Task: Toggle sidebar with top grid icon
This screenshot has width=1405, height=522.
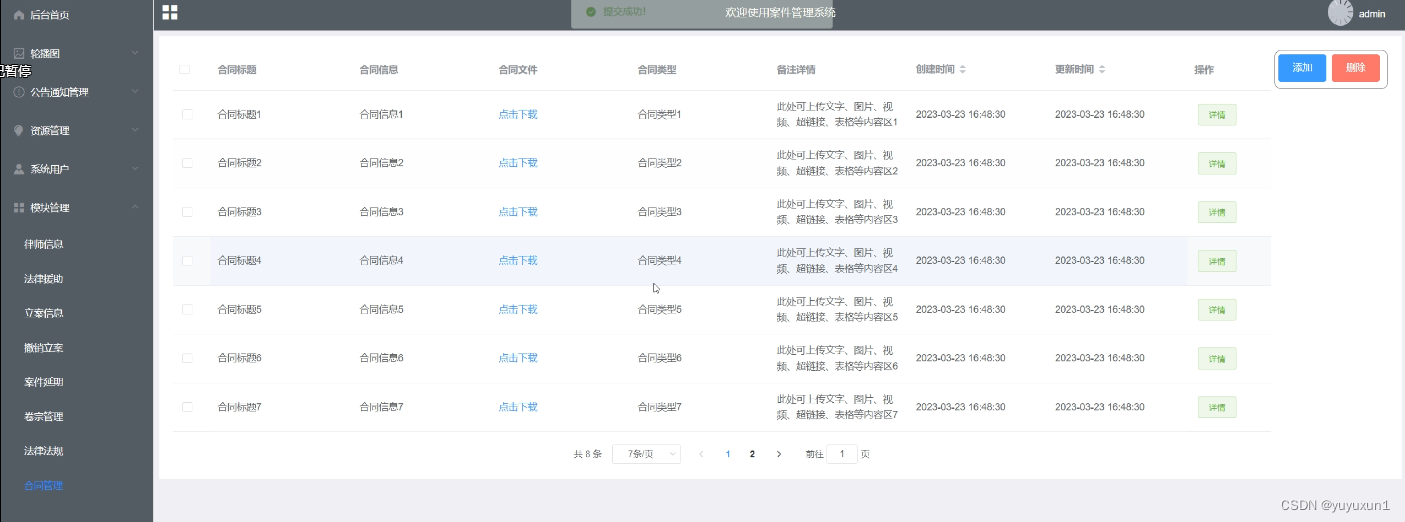Action: coord(170,12)
